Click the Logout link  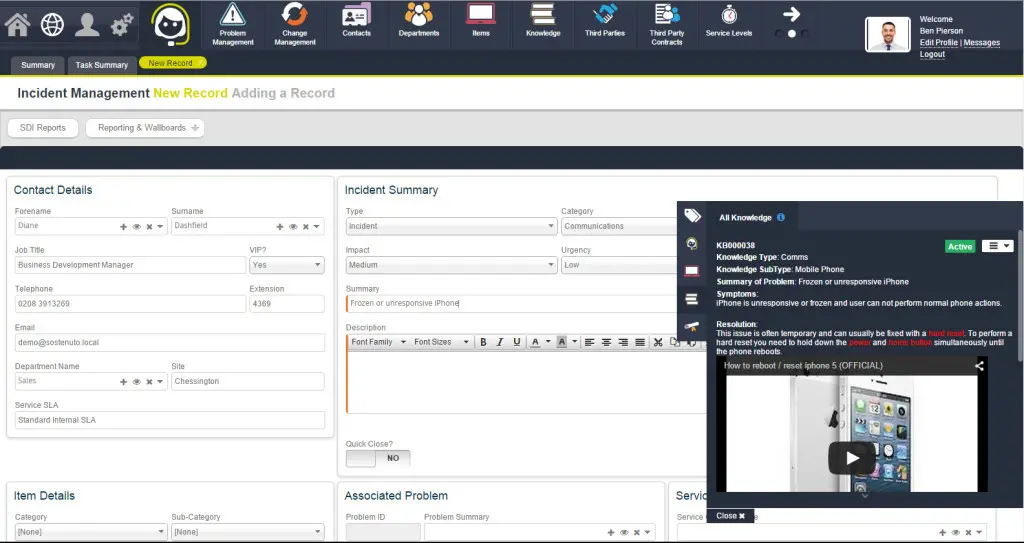[932, 54]
